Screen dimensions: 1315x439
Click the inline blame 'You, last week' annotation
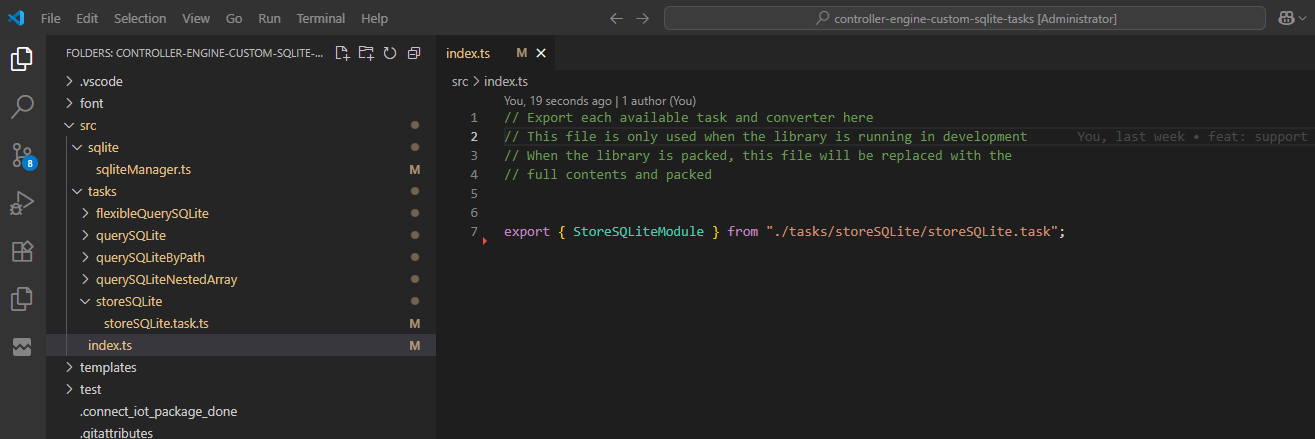click(x=1192, y=137)
